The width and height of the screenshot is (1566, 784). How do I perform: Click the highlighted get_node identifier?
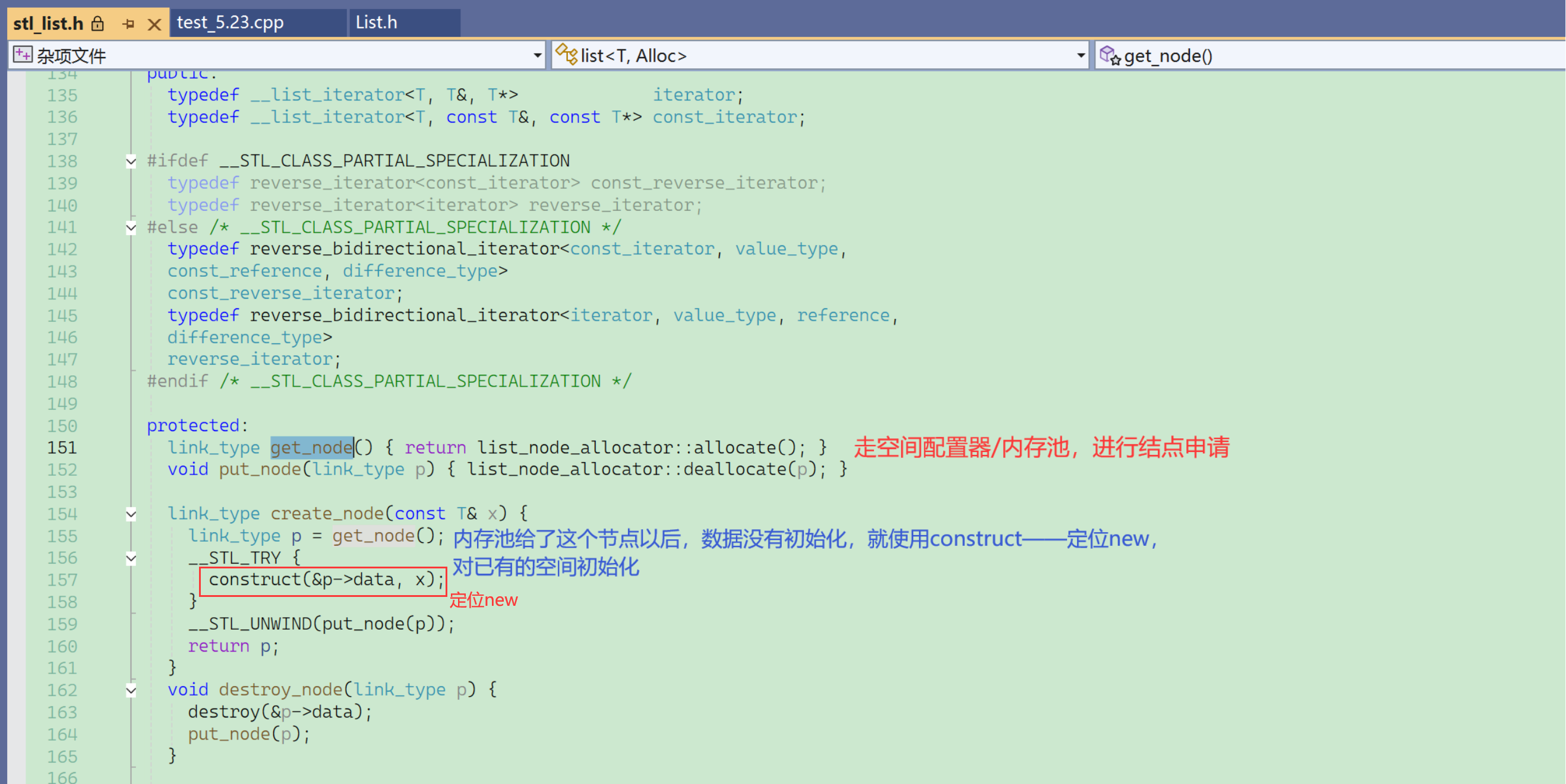click(311, 448)
